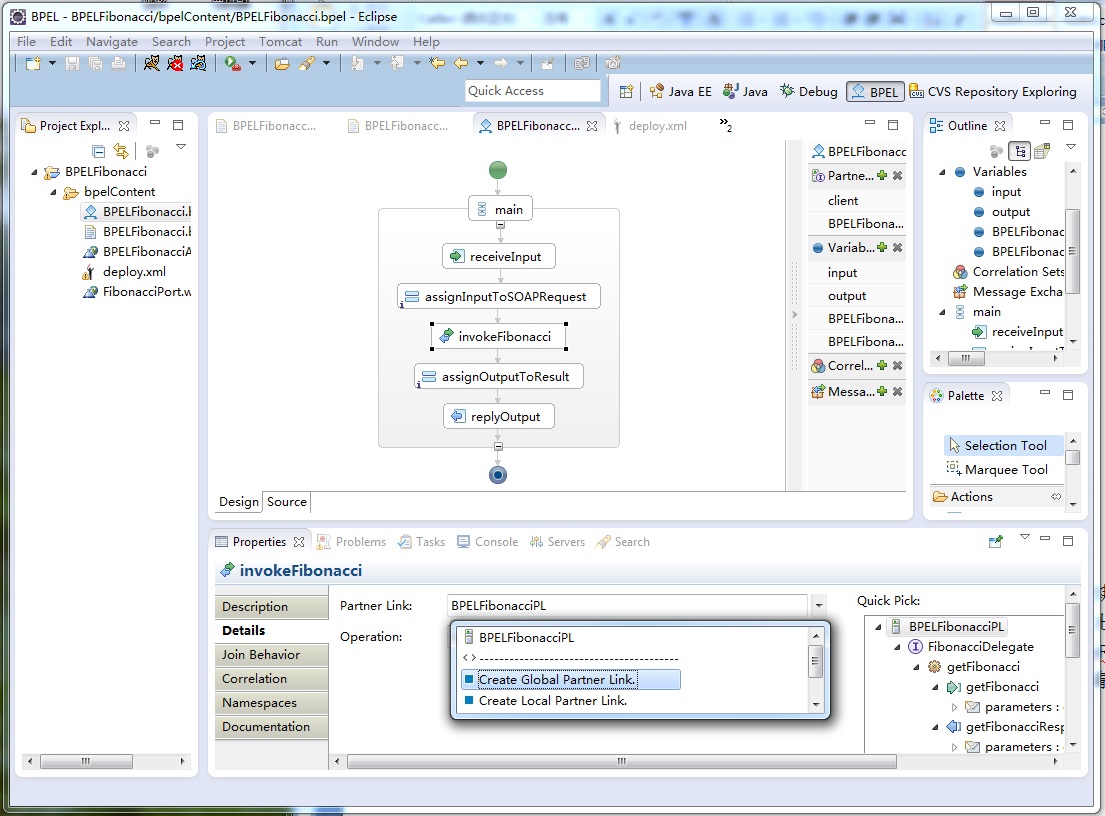Add a new variable using plus icon
This screenshot has height=816, width=1105.
tap(882, 248)
